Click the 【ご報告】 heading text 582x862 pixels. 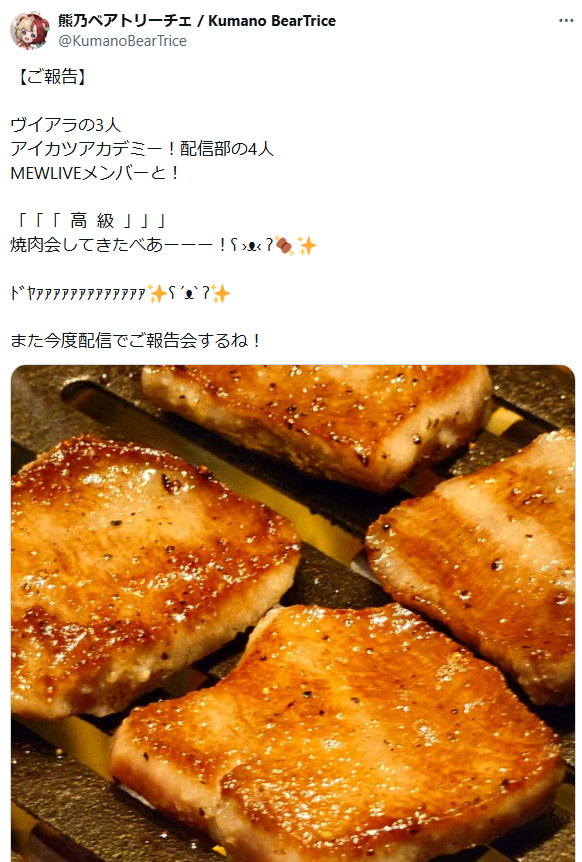pyautogui.click(x=52, y=77)
